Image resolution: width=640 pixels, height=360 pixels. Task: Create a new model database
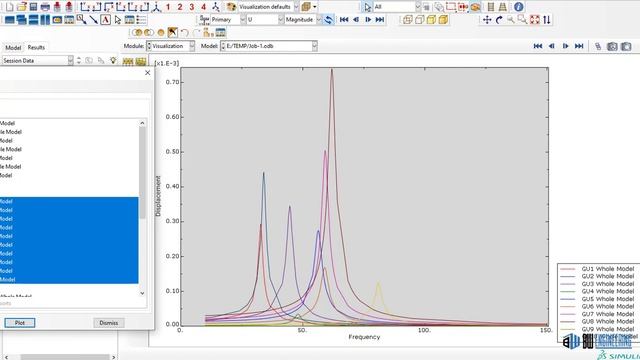(x=9, y=7)
